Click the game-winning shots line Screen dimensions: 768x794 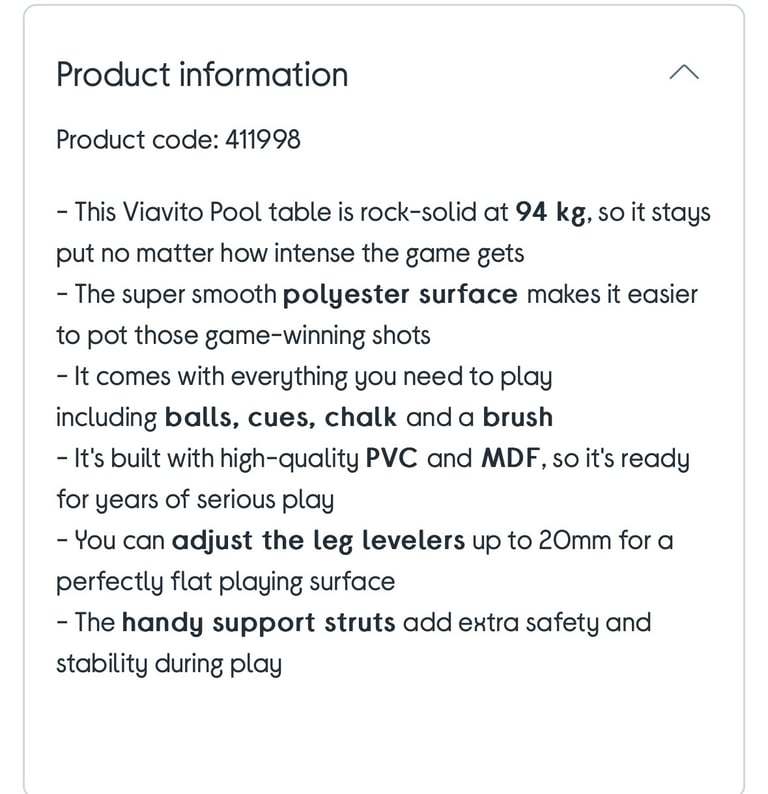pos(243,336)
